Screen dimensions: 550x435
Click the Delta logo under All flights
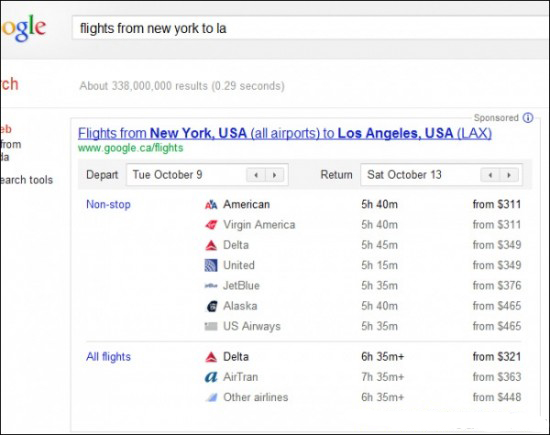click(x=211, y=357)
